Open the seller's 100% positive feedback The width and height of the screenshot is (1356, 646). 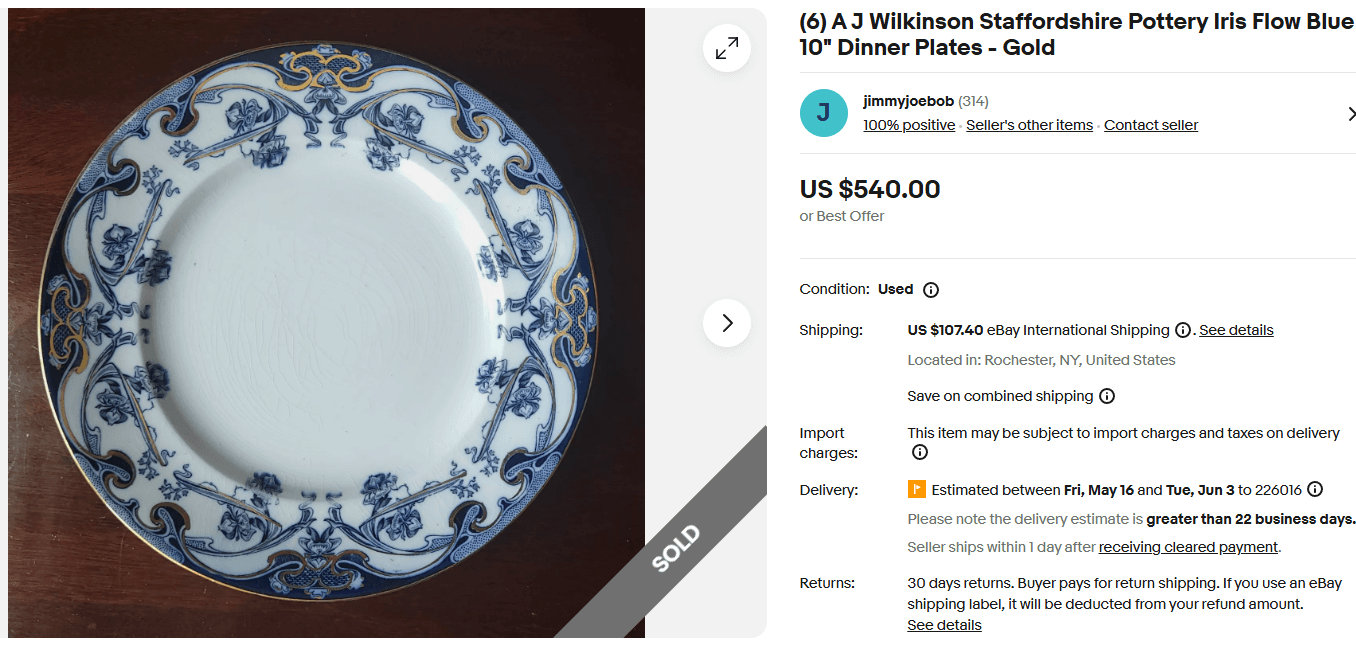click(x=908, y=124)
